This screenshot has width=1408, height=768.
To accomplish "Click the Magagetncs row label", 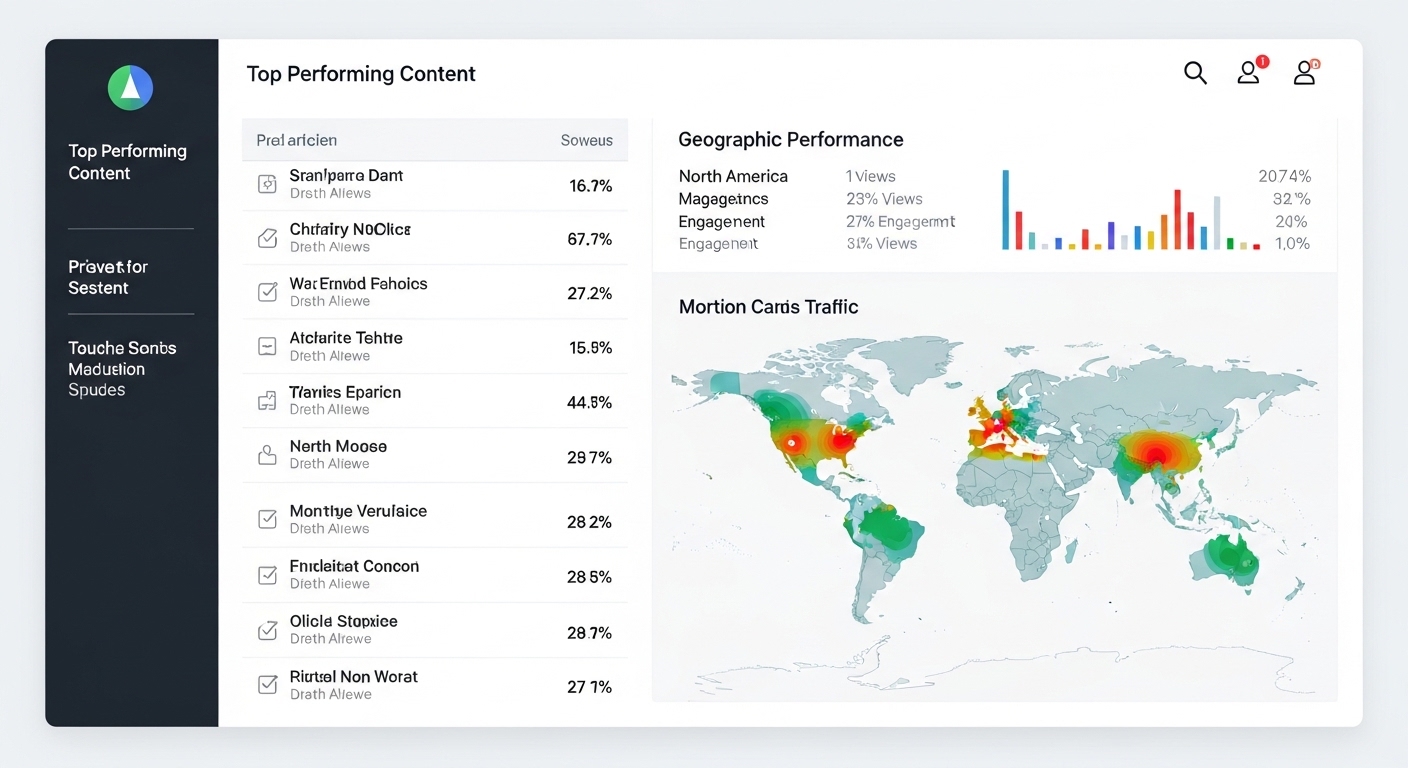I will tap(724, 199).
